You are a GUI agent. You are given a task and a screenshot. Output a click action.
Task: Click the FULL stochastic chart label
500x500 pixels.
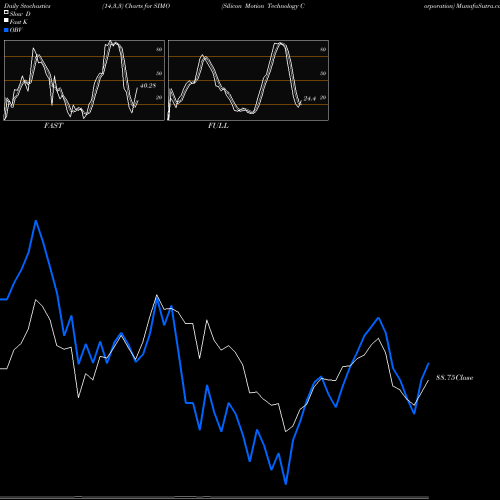pos(218,126)
